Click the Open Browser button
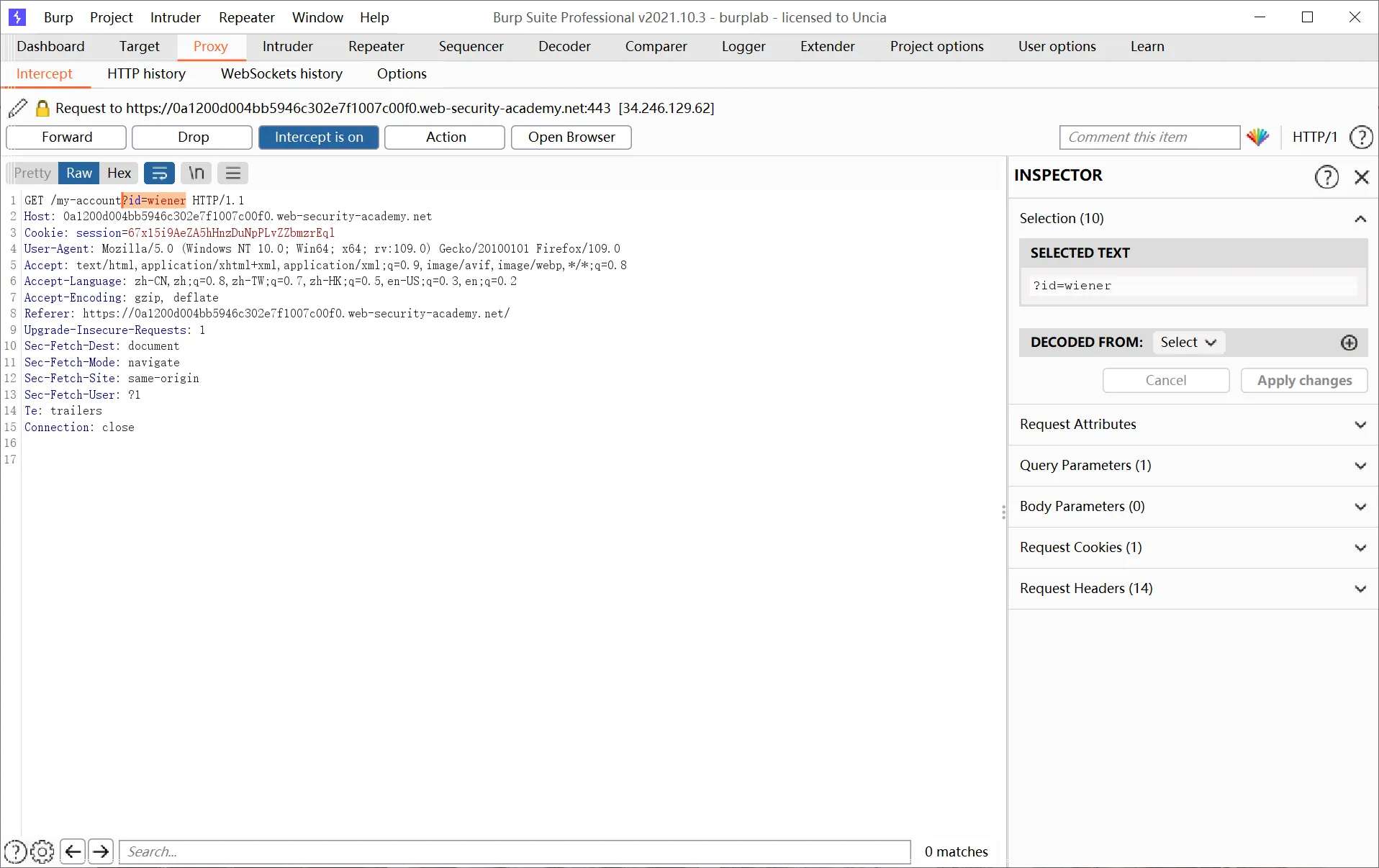This screenshot has width=1379, height=868. click(x=571, y=137)
